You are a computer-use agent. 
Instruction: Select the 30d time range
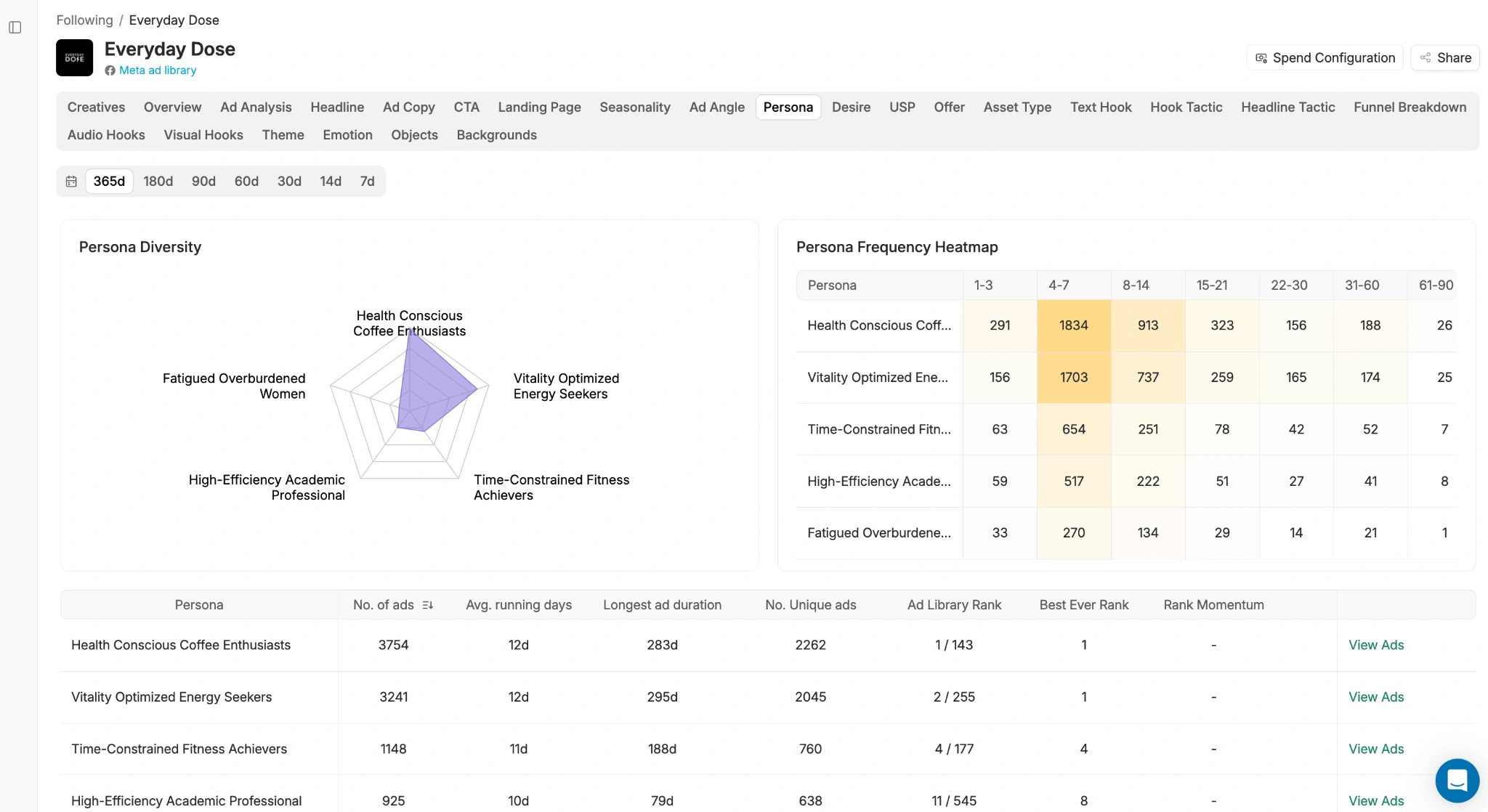(289, 182)
